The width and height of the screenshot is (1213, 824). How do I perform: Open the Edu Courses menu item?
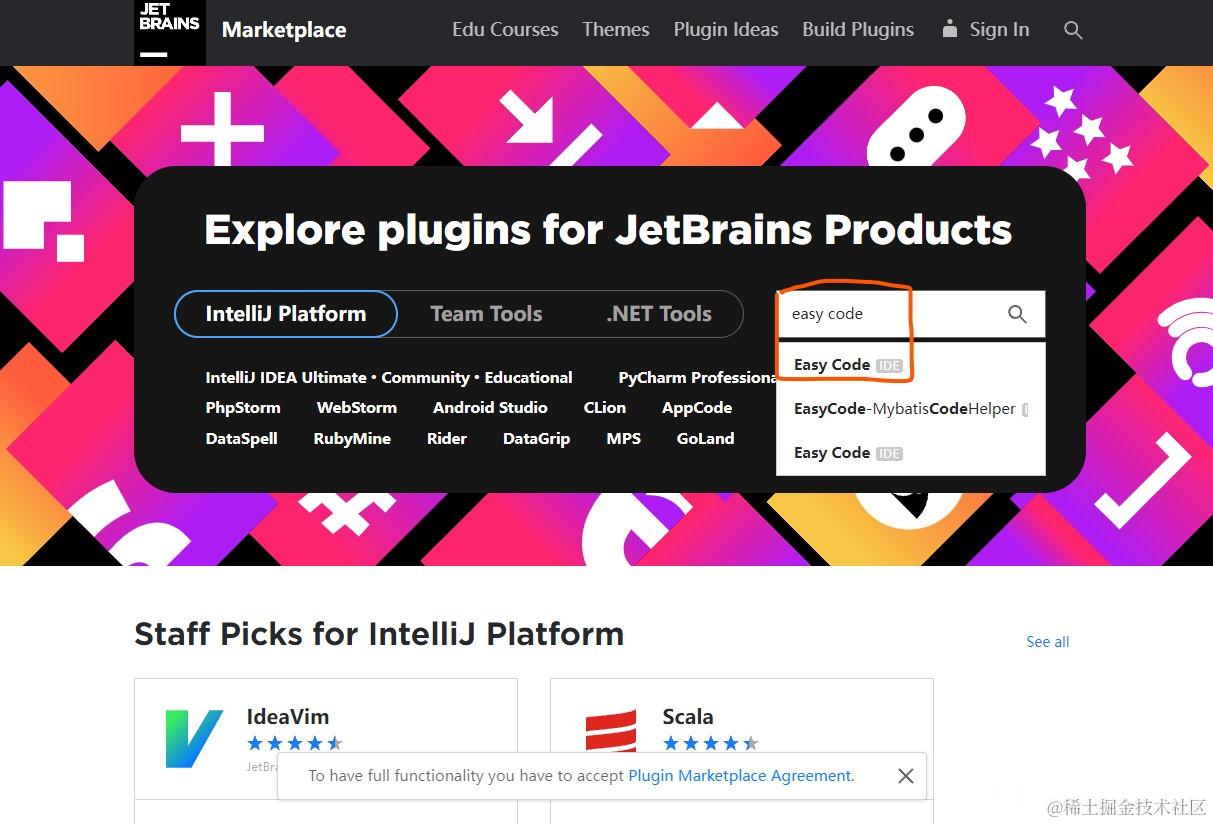pyautogui.click(x=505, y=30)
